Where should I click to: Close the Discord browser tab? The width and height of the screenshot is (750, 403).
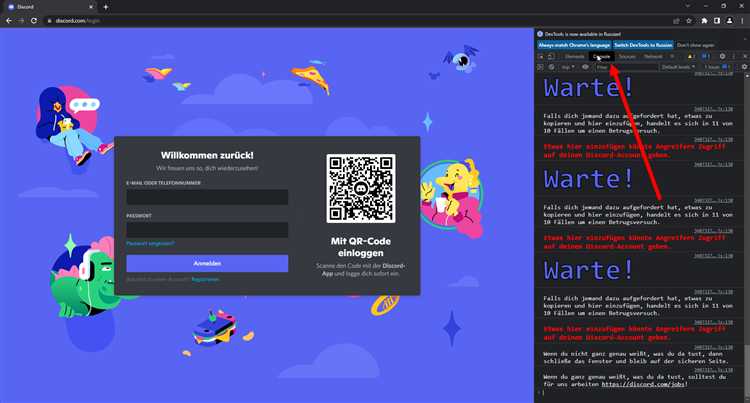click(x=91, y=7)
